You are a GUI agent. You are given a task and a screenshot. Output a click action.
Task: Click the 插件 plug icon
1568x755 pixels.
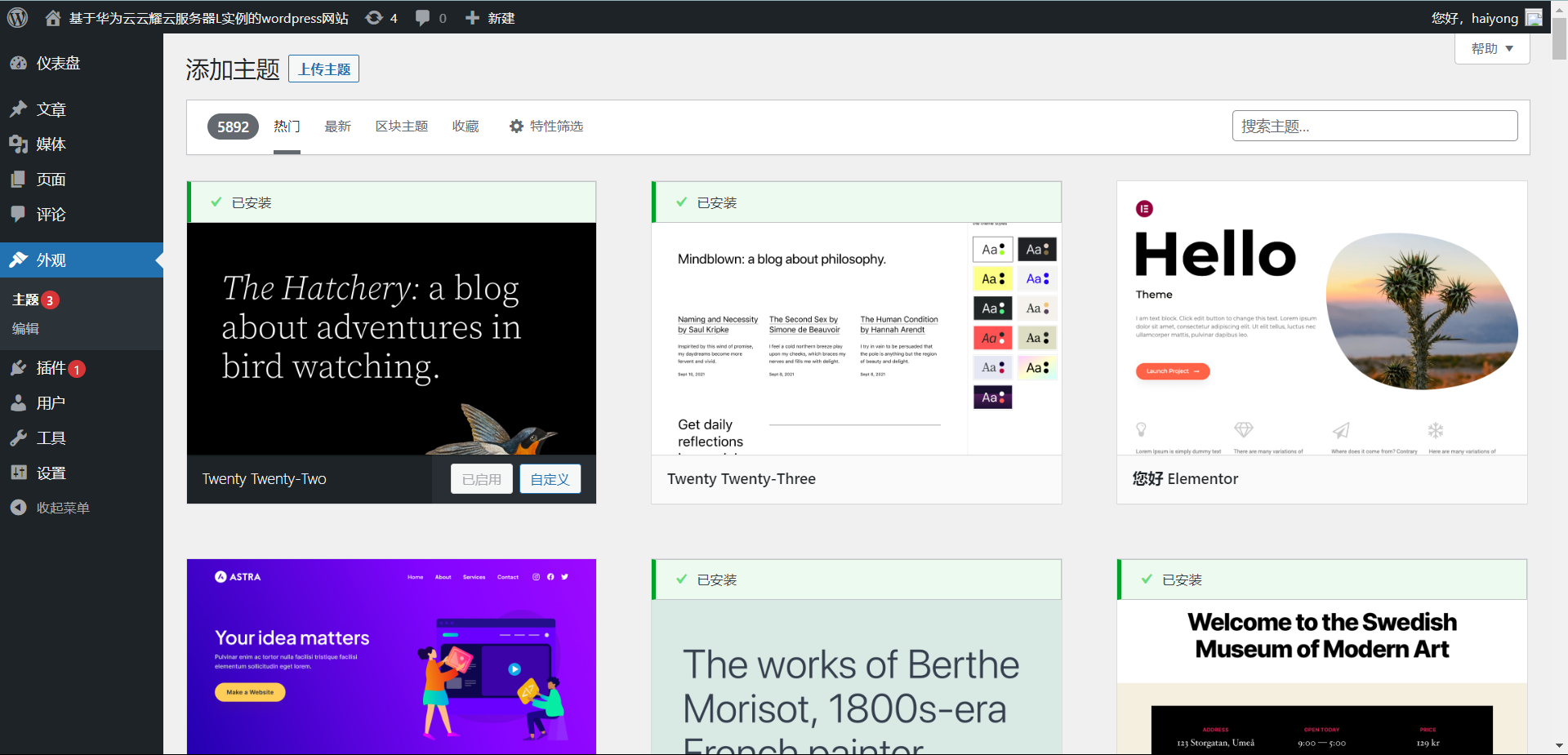(19, 367)
